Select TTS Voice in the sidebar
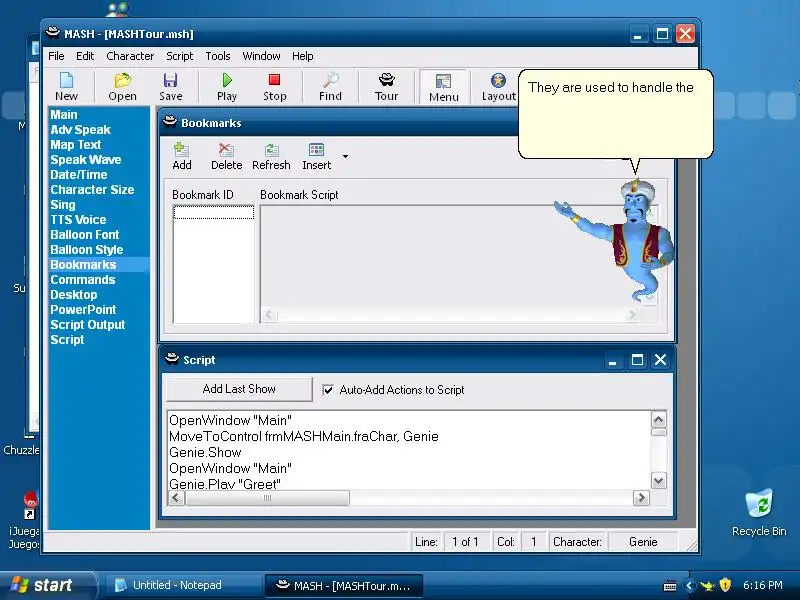The width and height of the screenshot is (800, 600). click(78, 219)
